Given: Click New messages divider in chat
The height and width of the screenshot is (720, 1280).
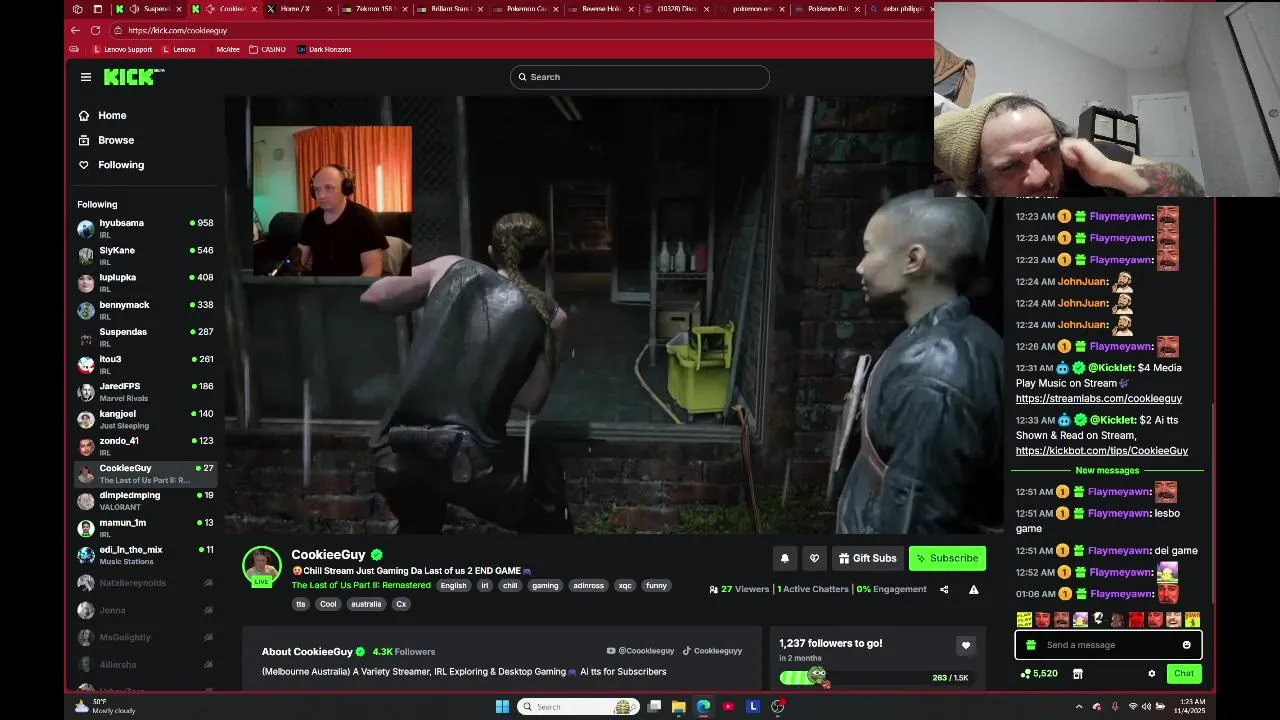Looking at the screenshot, I should tap(1107, 470).
